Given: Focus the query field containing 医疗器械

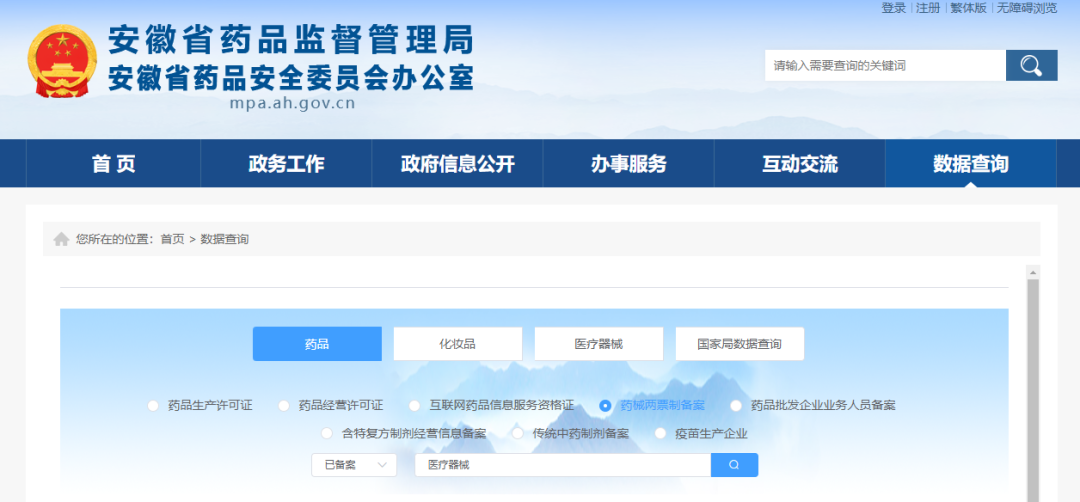Looking at the screenshot, I should click(x=563, y=465).
